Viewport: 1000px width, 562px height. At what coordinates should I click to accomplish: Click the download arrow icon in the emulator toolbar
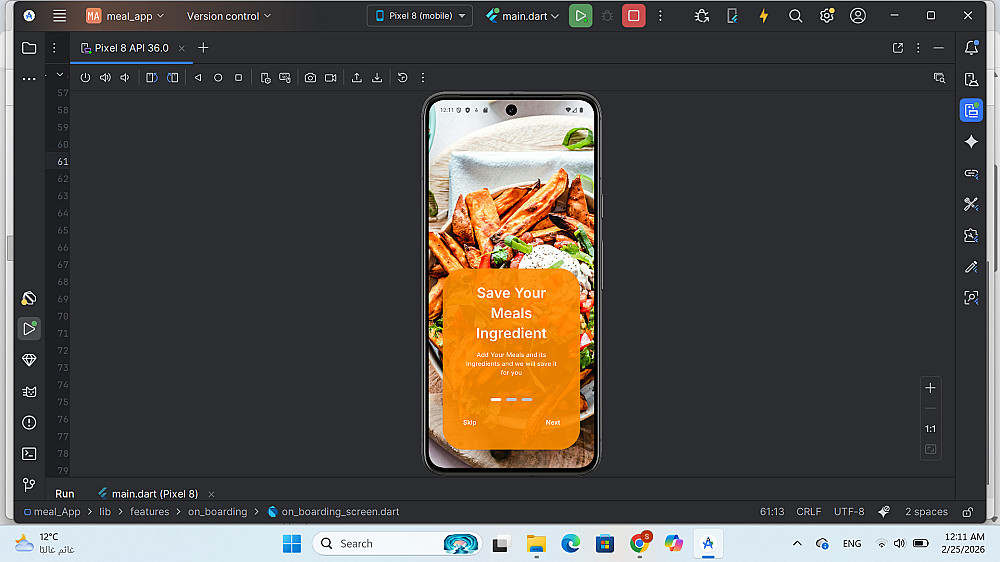tap(377, 78)
